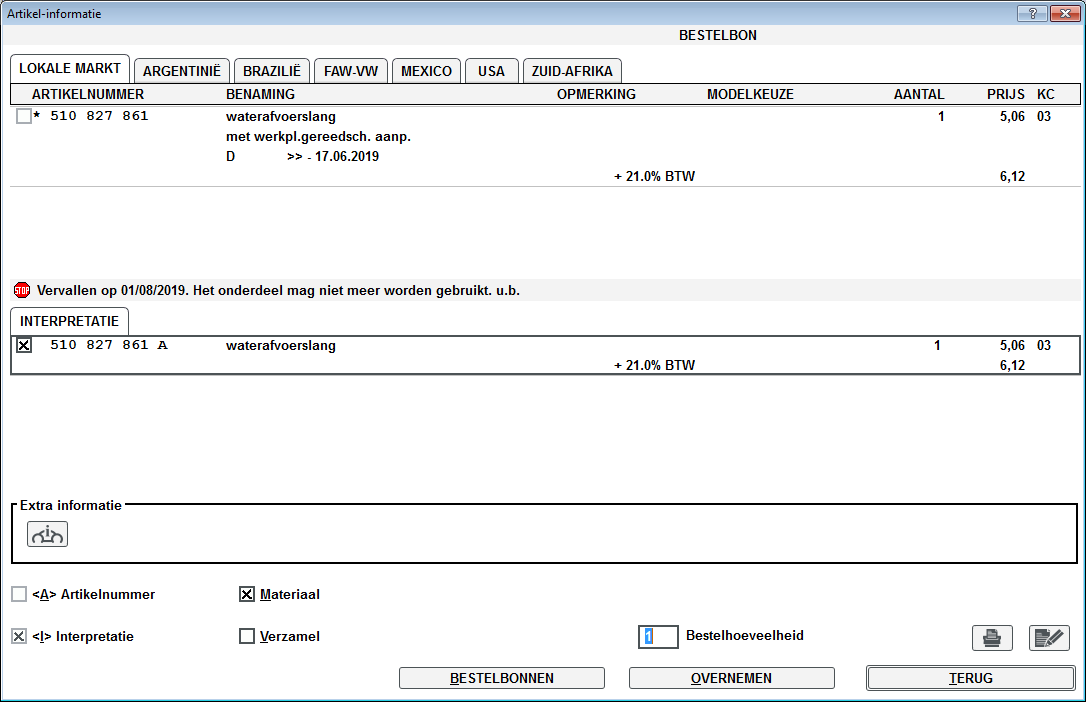Click the OVERNEMEN button
The height and width of the screenshot is (702, 1086).
pyautogui.click(x=731, y=678)
